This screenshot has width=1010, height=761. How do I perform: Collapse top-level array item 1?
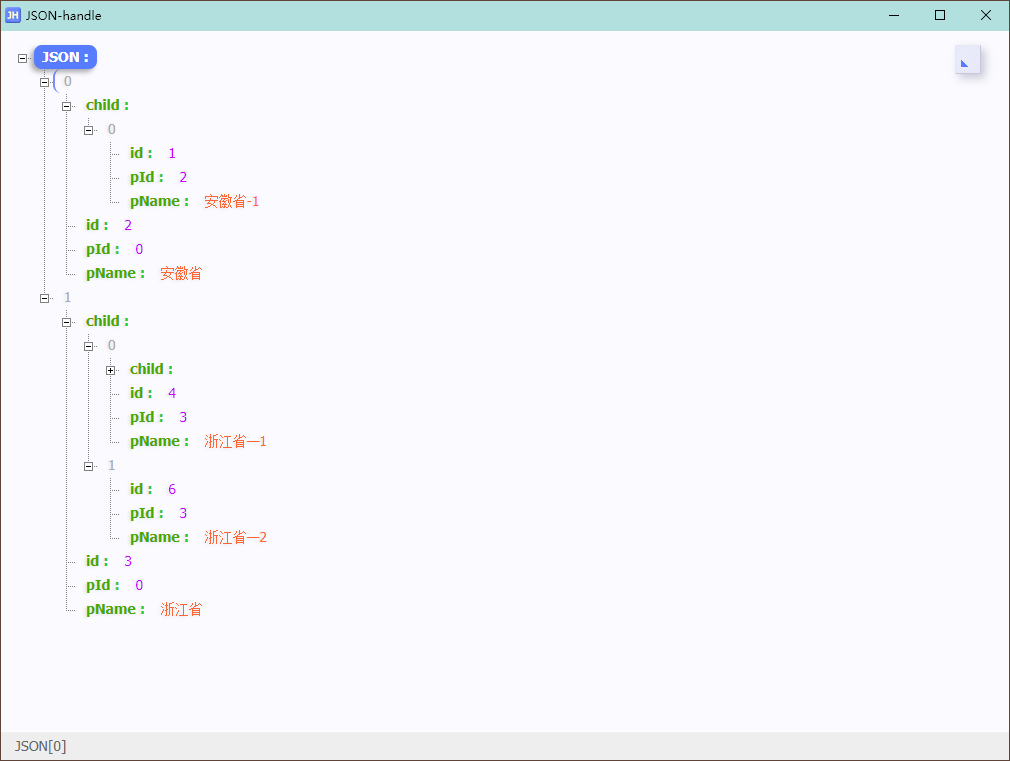pos(44,298)
